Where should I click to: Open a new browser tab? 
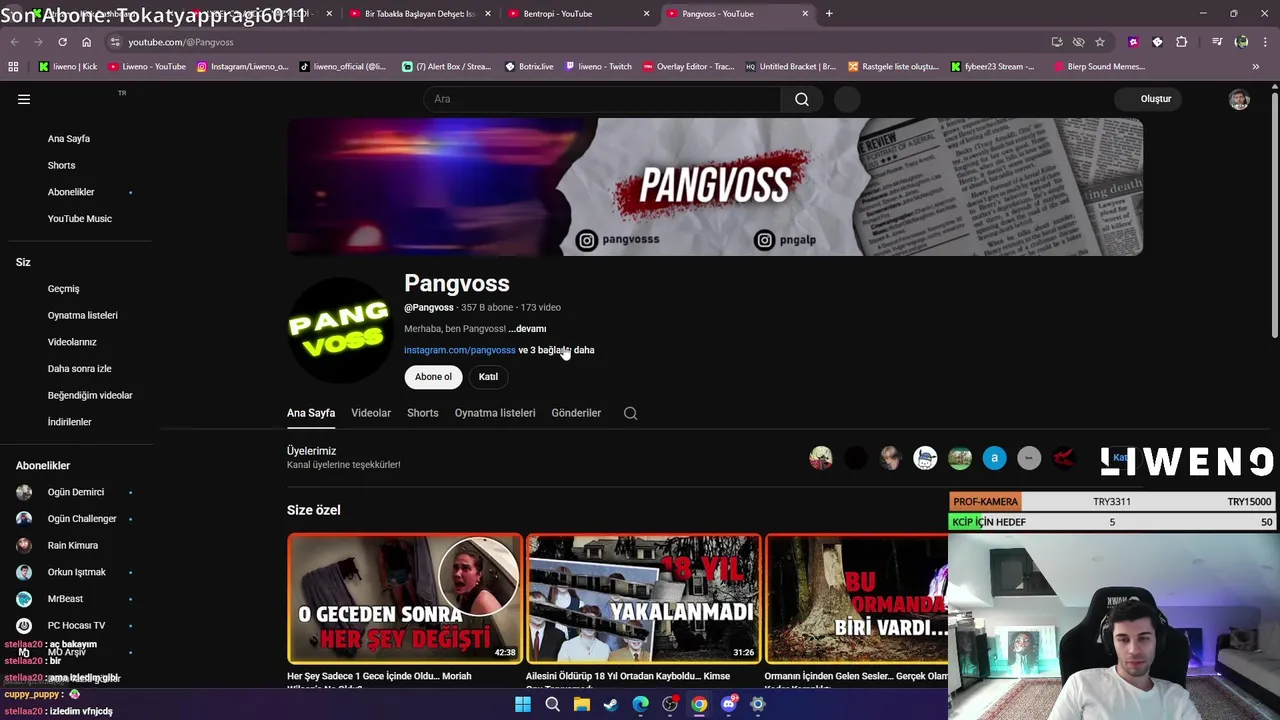(829, 14)
